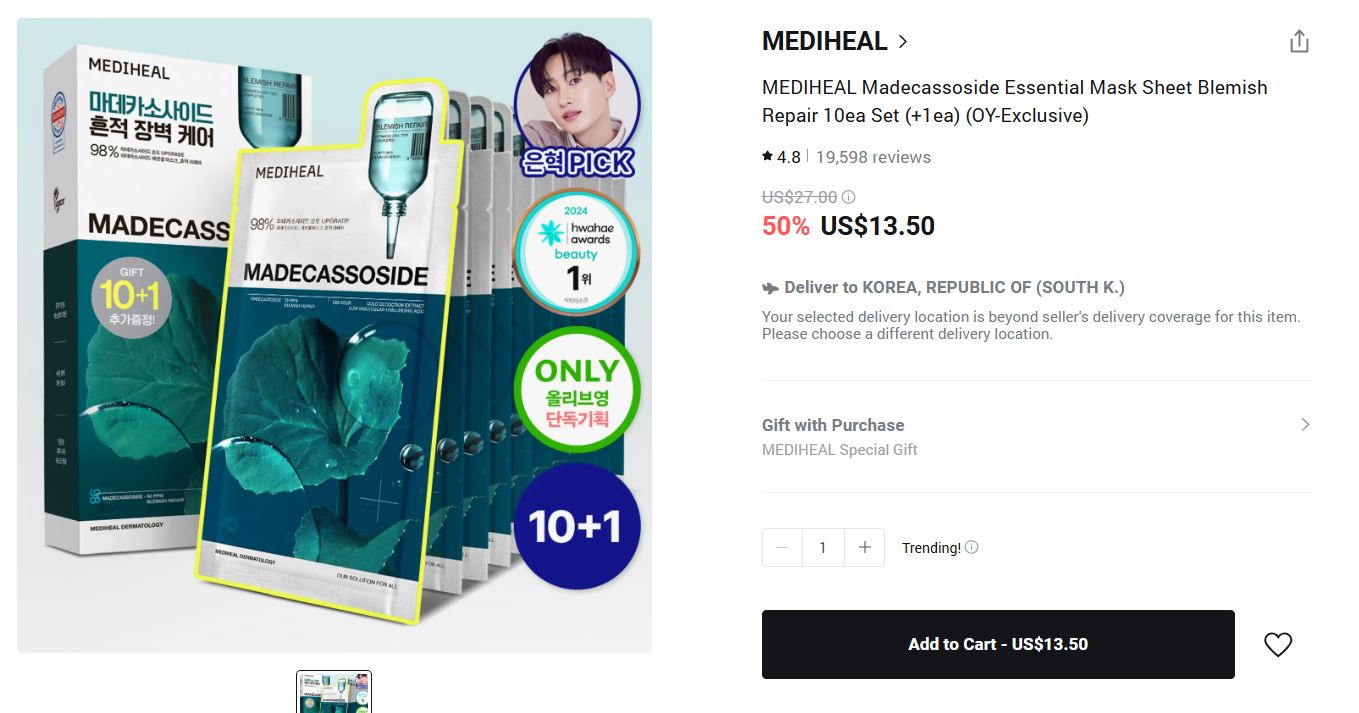Expand the Gift with Purchase section

(1305, 424)
